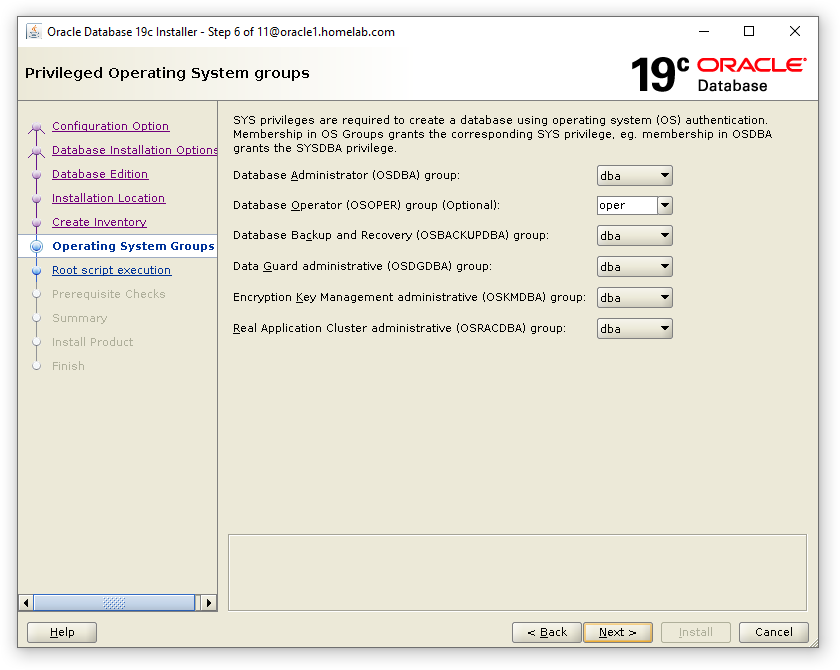Click the Oracle 19c Database logo
The height and width of the screenshot is (670, 840).
click(x=718, y=74)
